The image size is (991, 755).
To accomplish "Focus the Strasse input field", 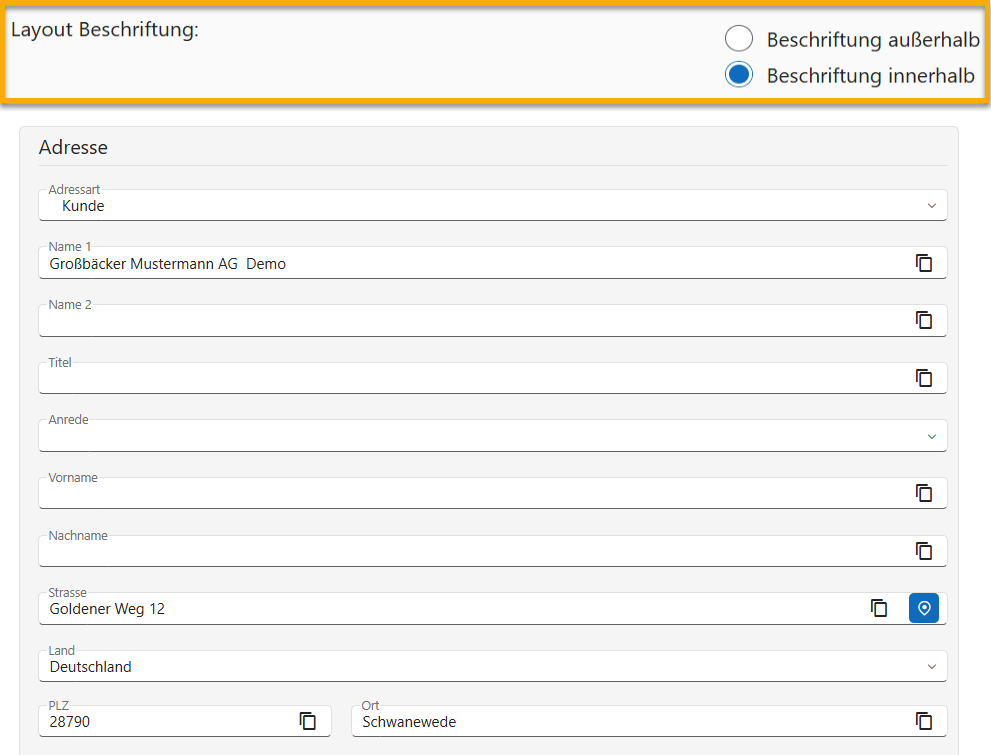I will click(450, 609).
